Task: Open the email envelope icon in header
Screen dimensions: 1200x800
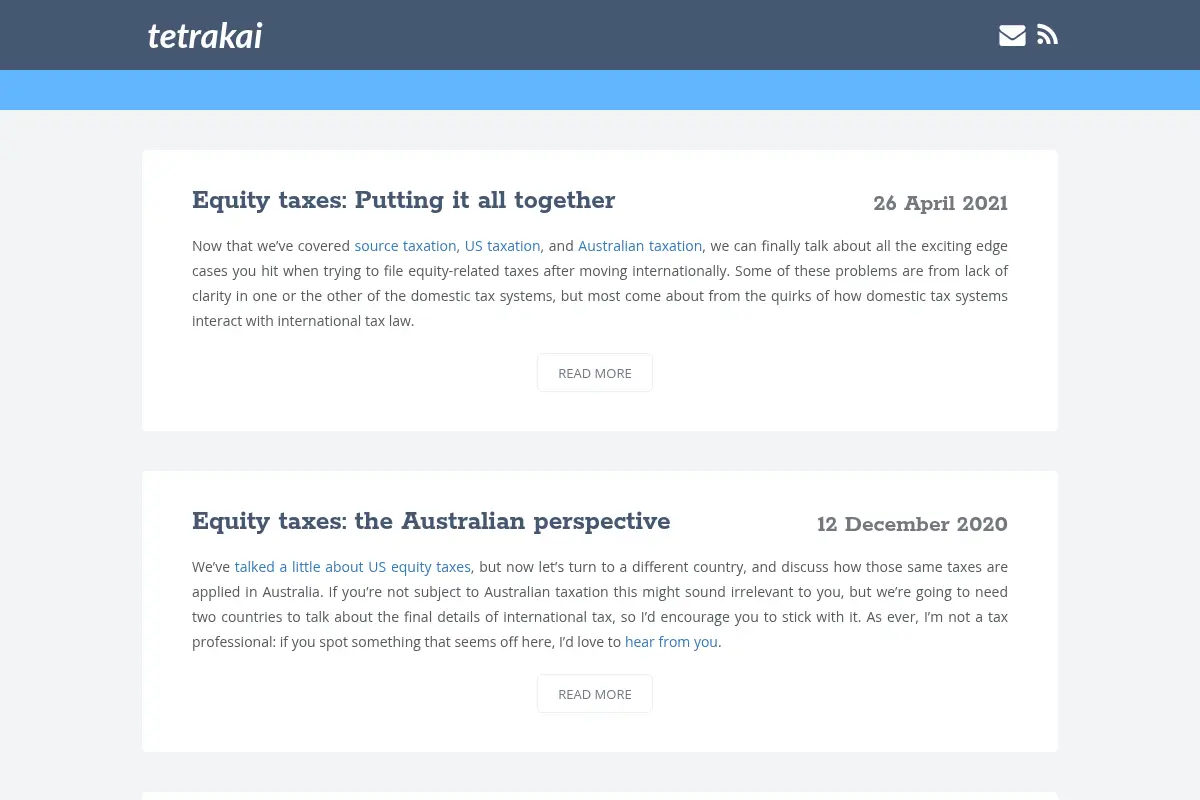Action: click(1012, 35)
